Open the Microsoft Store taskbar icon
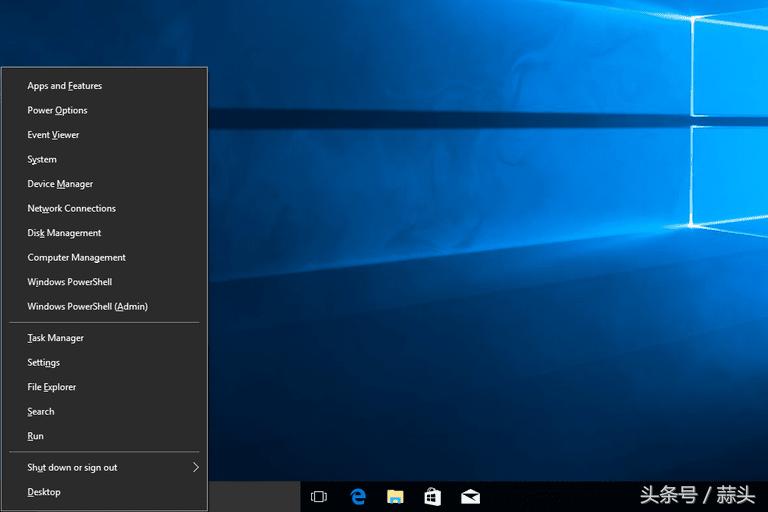Viewport: 768px width, 512px height. [x=432, y=497]
